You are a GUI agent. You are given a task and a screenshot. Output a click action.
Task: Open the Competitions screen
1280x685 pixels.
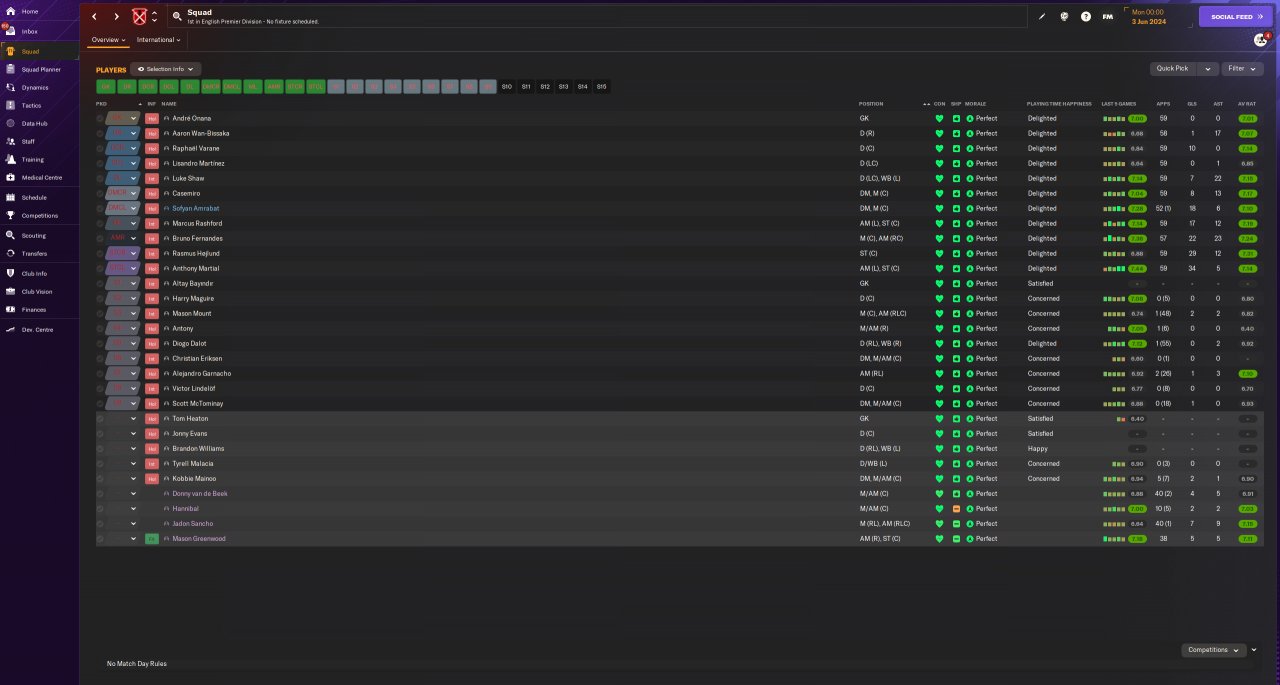pyautogui.click(x=40, y=215)
